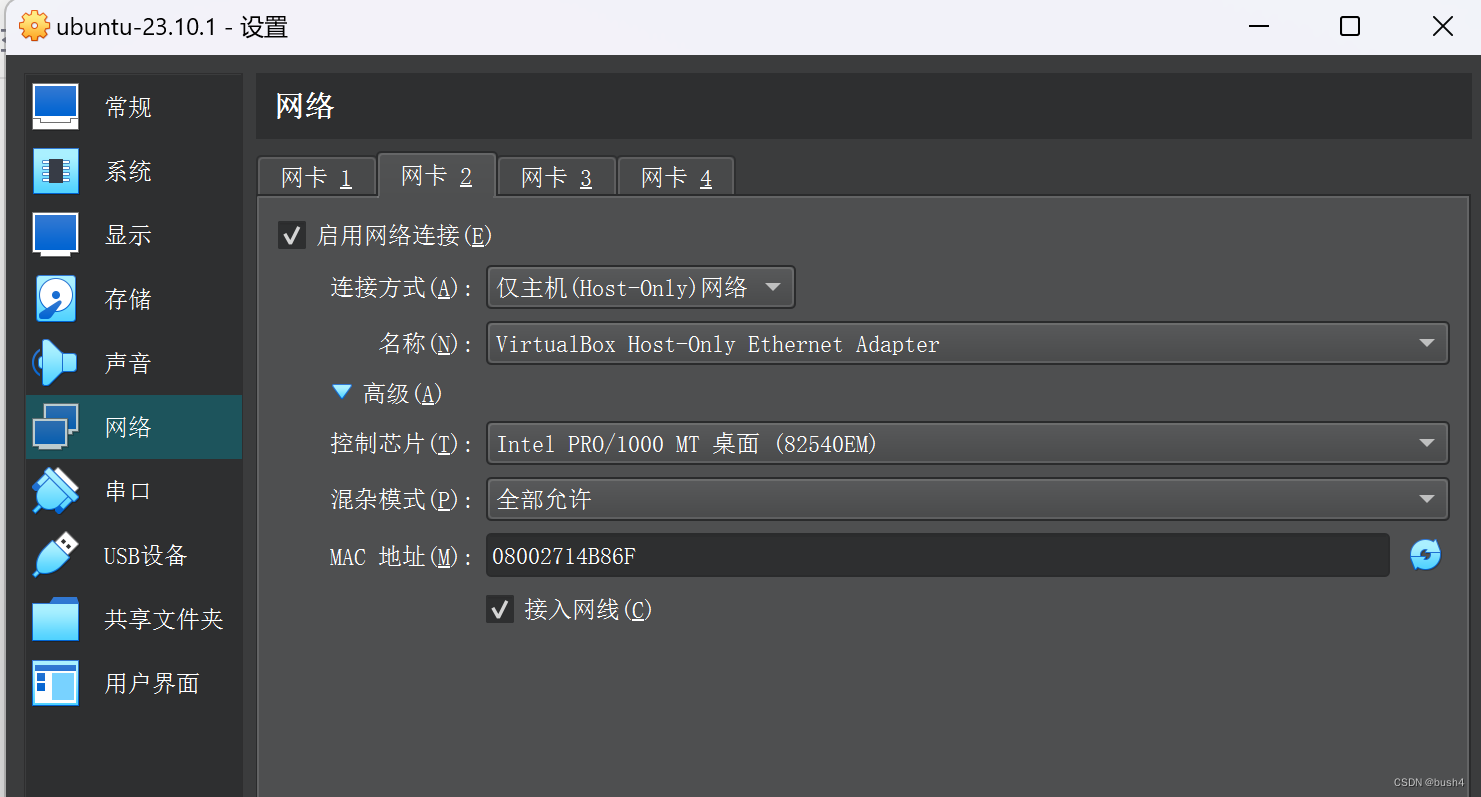Open the 常规 settings category
The width and height of the screenshot is (1481, 797).
coord(134,107)
